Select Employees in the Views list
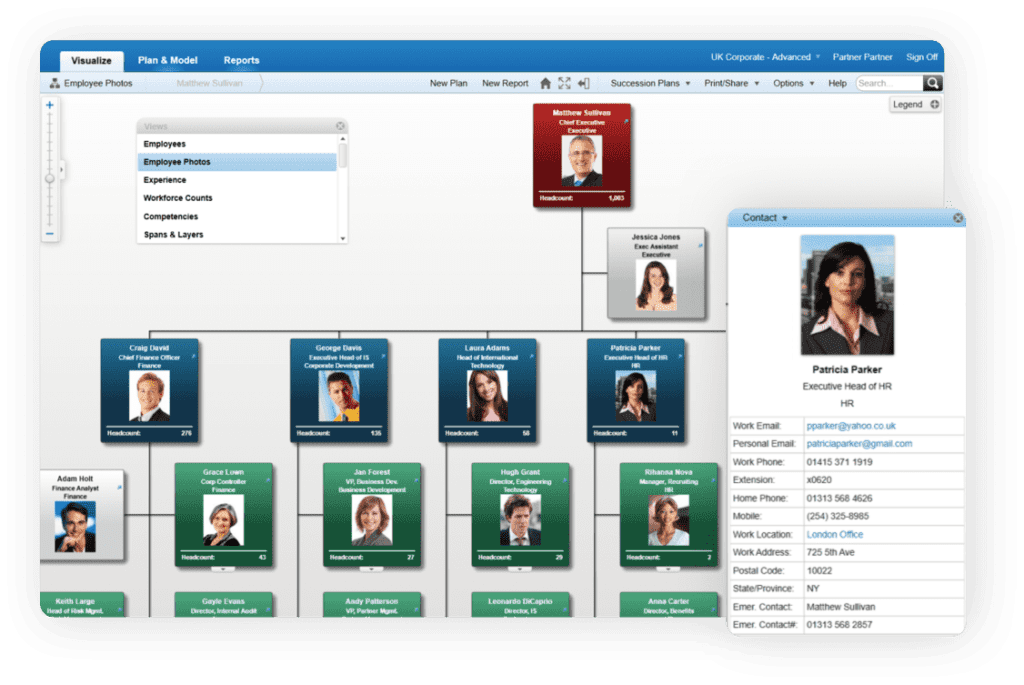The image size is (1024, 685). click(237, 144)
